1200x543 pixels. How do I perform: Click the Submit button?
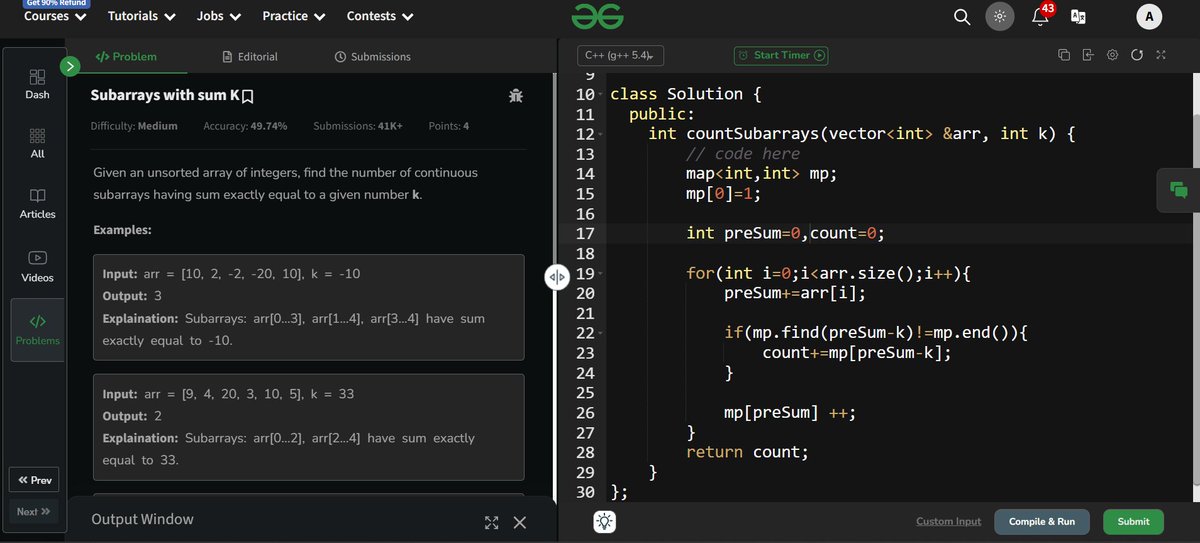[x=1133, y=522]
